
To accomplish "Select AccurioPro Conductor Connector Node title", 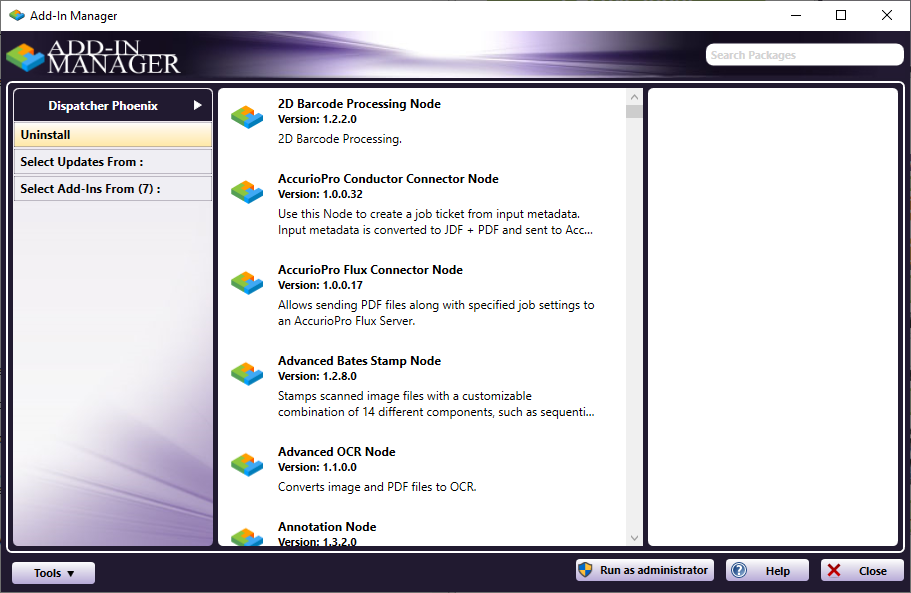I will (388, 179).
